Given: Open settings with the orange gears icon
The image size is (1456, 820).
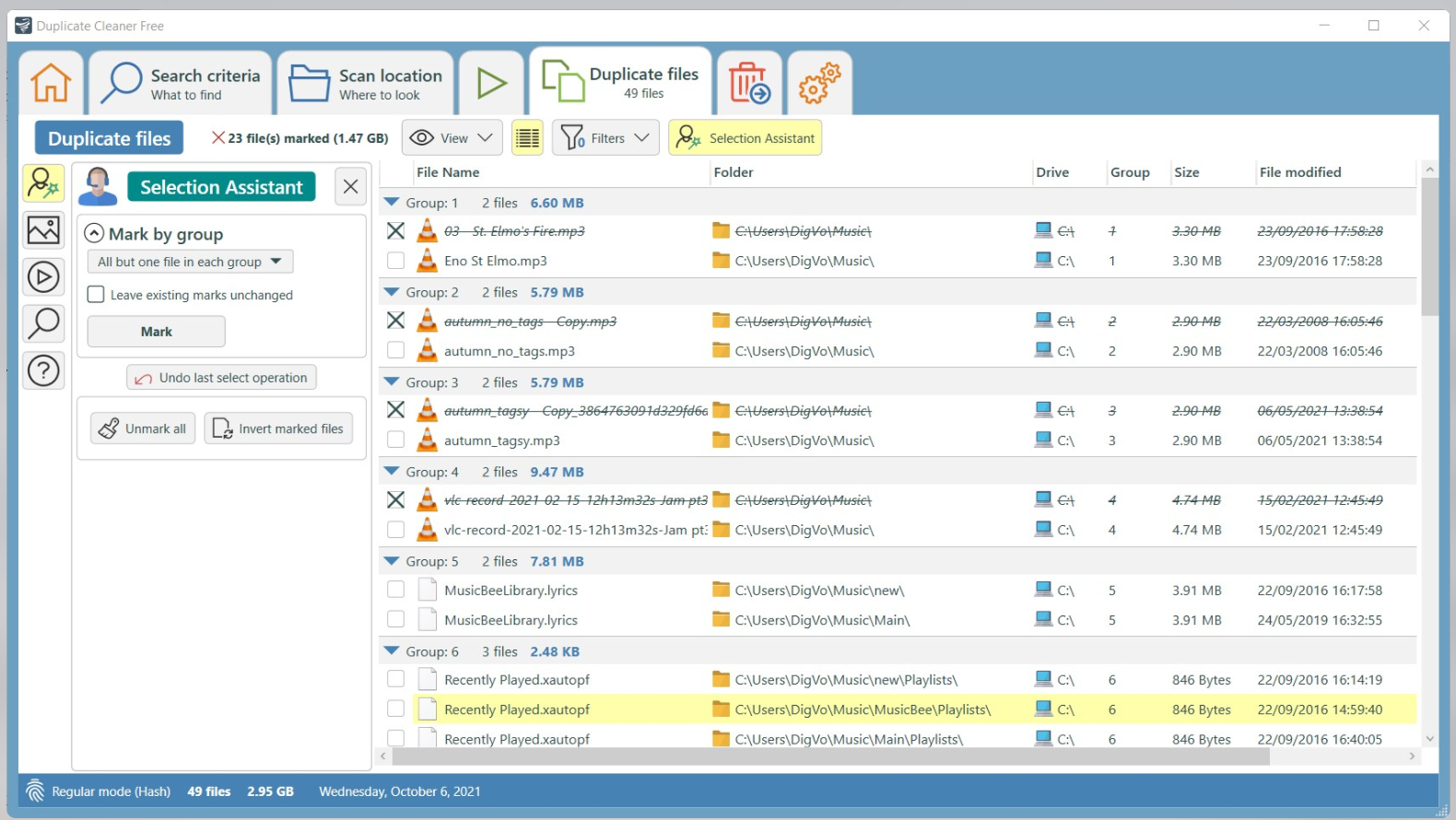Looking at the screenshot, I should pyautogui.click(x=819, y=83).
